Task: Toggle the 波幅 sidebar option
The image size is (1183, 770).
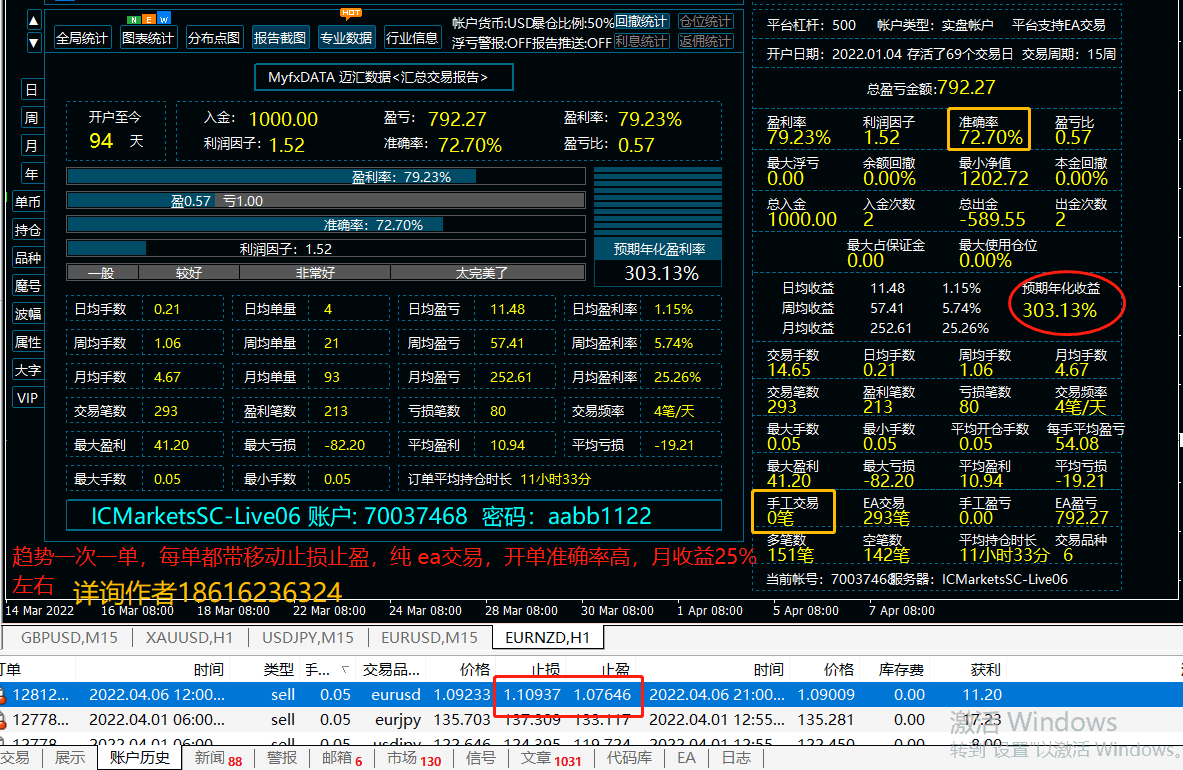Action: (28, 314)
